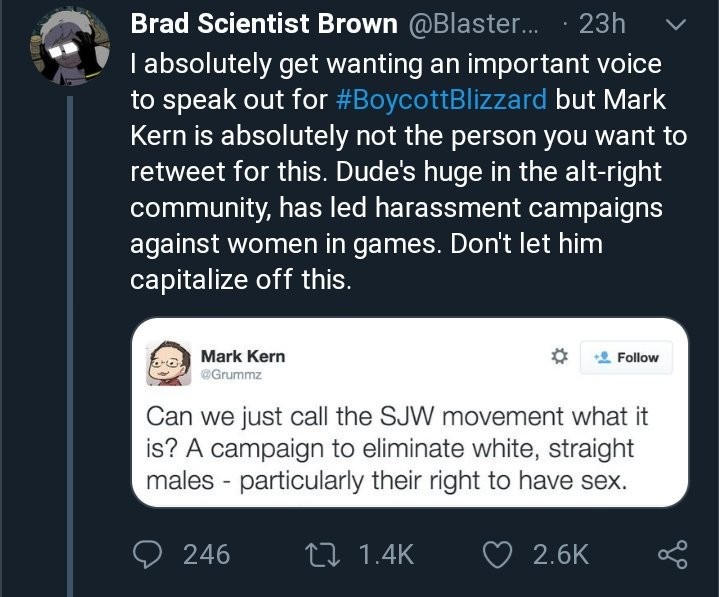The image size is (719, 597).
Task: Like the tweet with the heart icon
Action: (x=500, y=554)
